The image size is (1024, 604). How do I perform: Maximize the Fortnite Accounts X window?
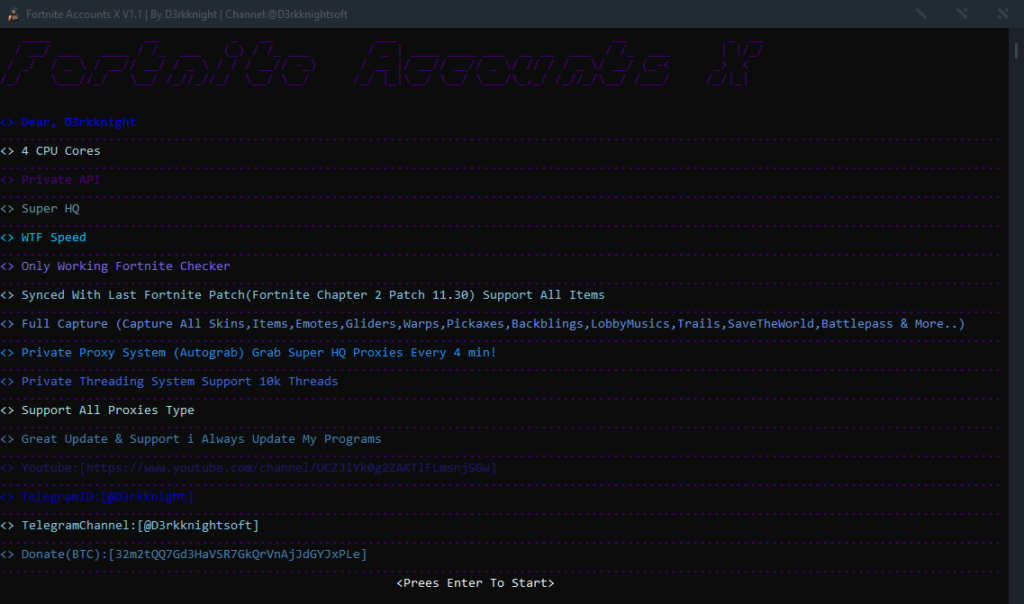click(x=962, y=14)
